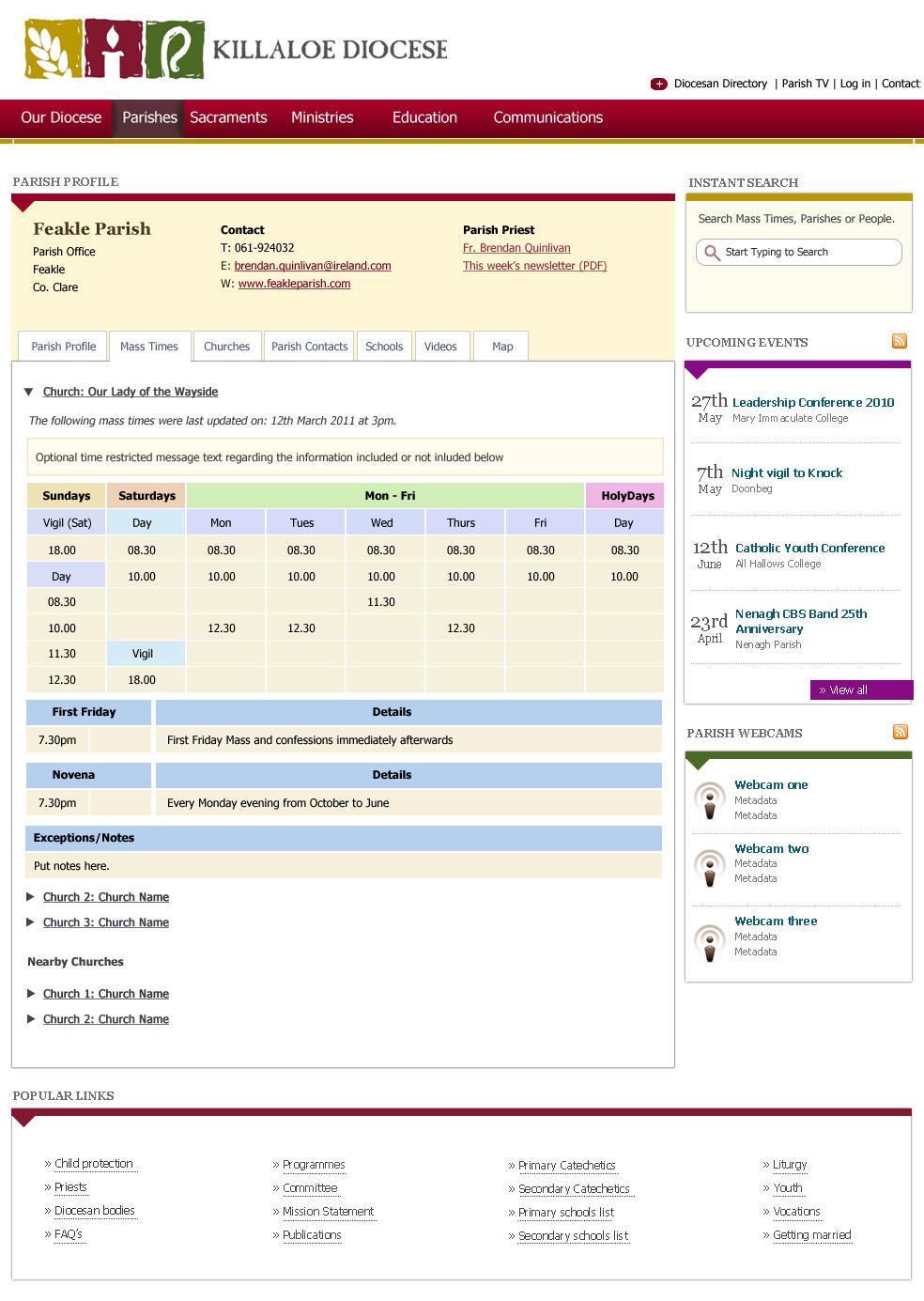
Task: Click the Webcam three camera icon
Action: click(x=710, y=940)
